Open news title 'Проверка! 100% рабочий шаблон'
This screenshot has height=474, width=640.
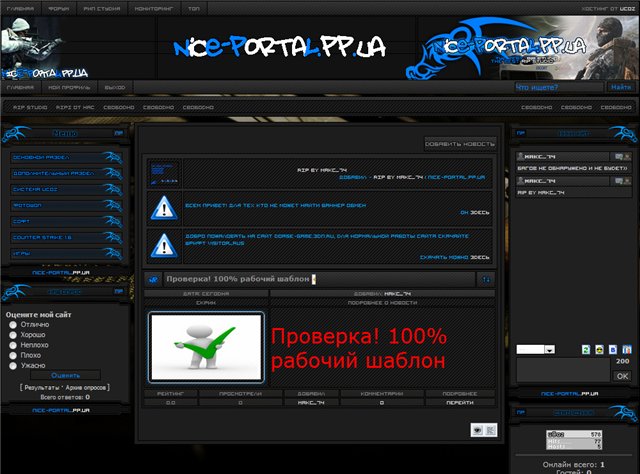tap(238, 279)
